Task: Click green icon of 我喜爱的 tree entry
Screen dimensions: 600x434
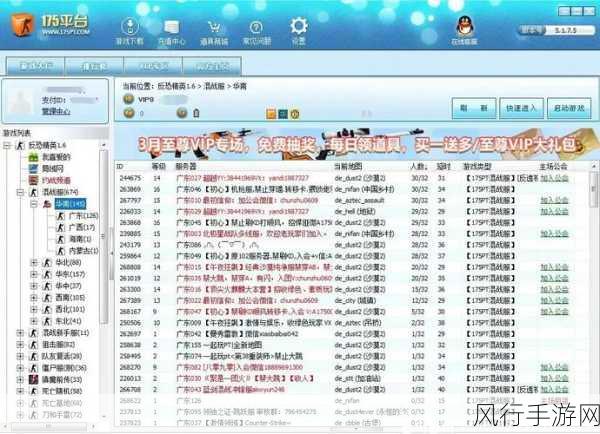Action: (x=34, y=157)
